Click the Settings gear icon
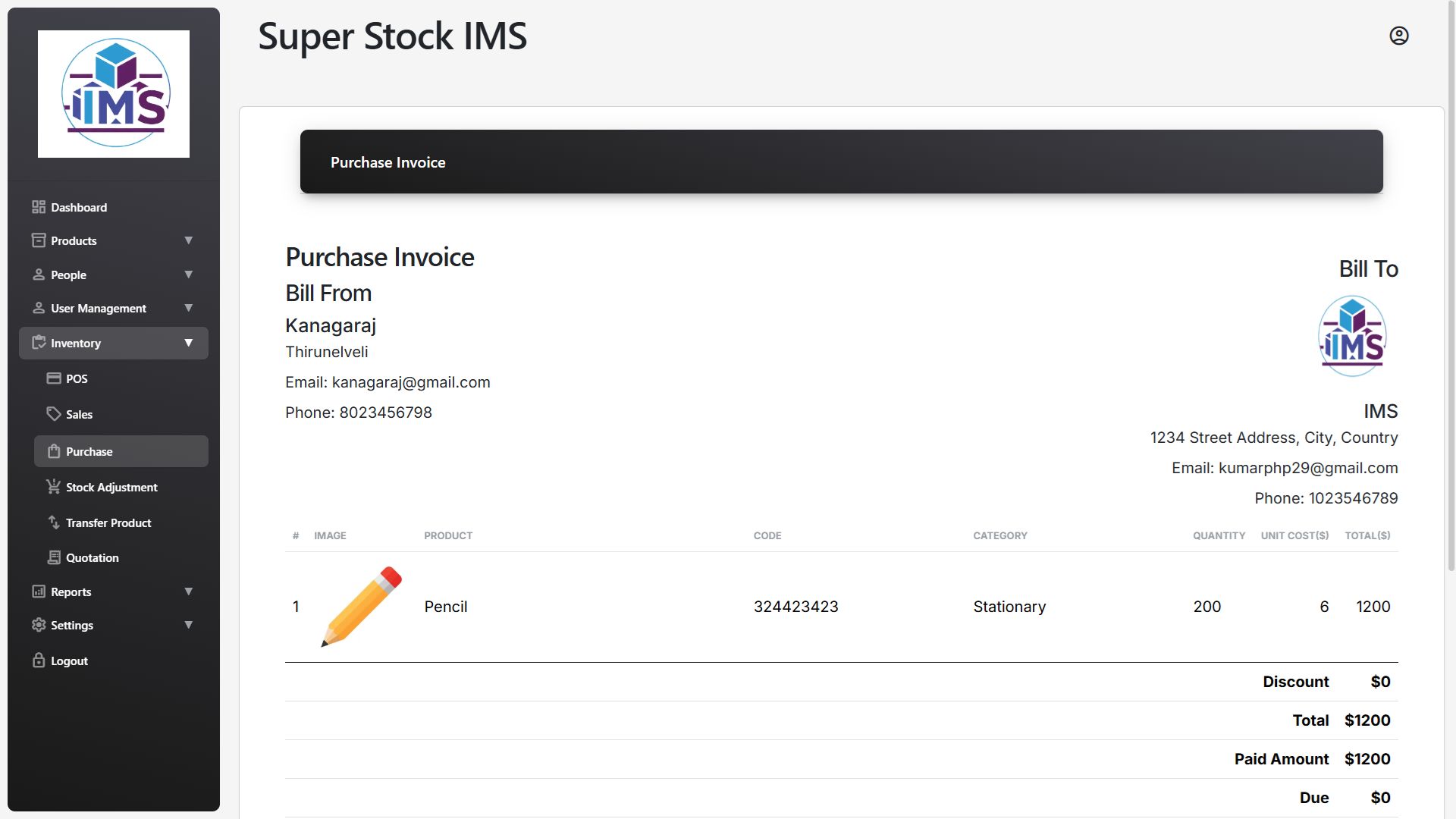1456x819 pixels. [x=39, y=625]
